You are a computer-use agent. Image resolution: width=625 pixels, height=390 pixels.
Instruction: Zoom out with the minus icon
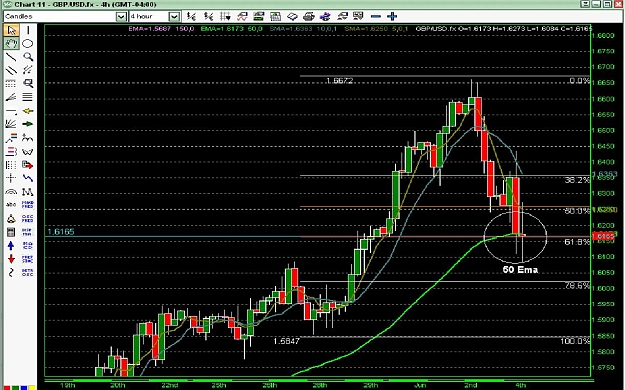pos(375,16)
